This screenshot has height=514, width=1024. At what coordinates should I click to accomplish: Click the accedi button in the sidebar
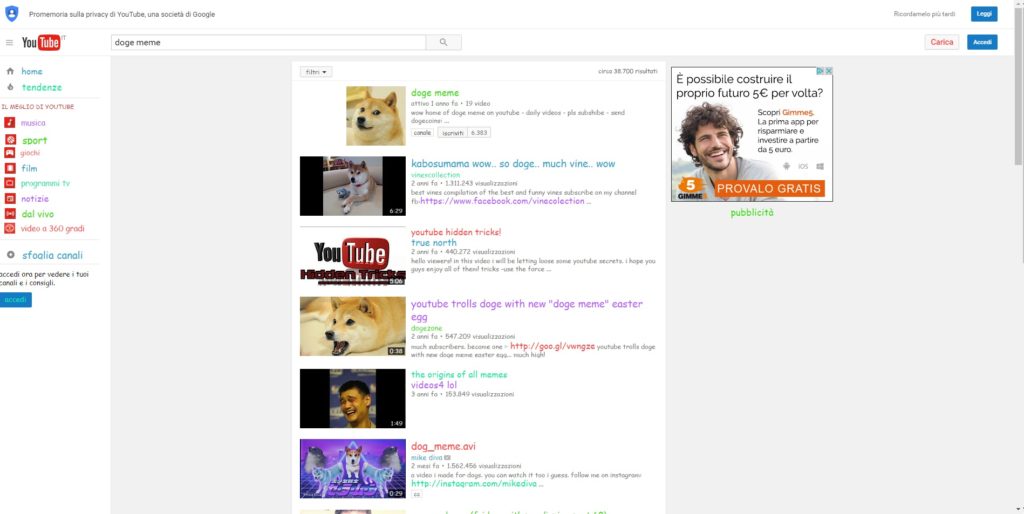pyautogui.click(x=15, y=300)
